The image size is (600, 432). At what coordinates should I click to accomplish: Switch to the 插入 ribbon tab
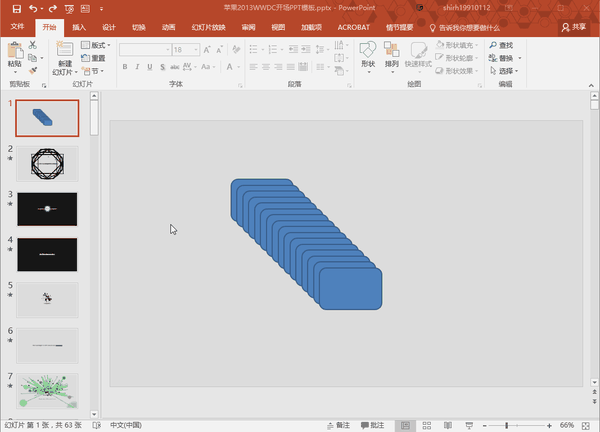[79, 27]
